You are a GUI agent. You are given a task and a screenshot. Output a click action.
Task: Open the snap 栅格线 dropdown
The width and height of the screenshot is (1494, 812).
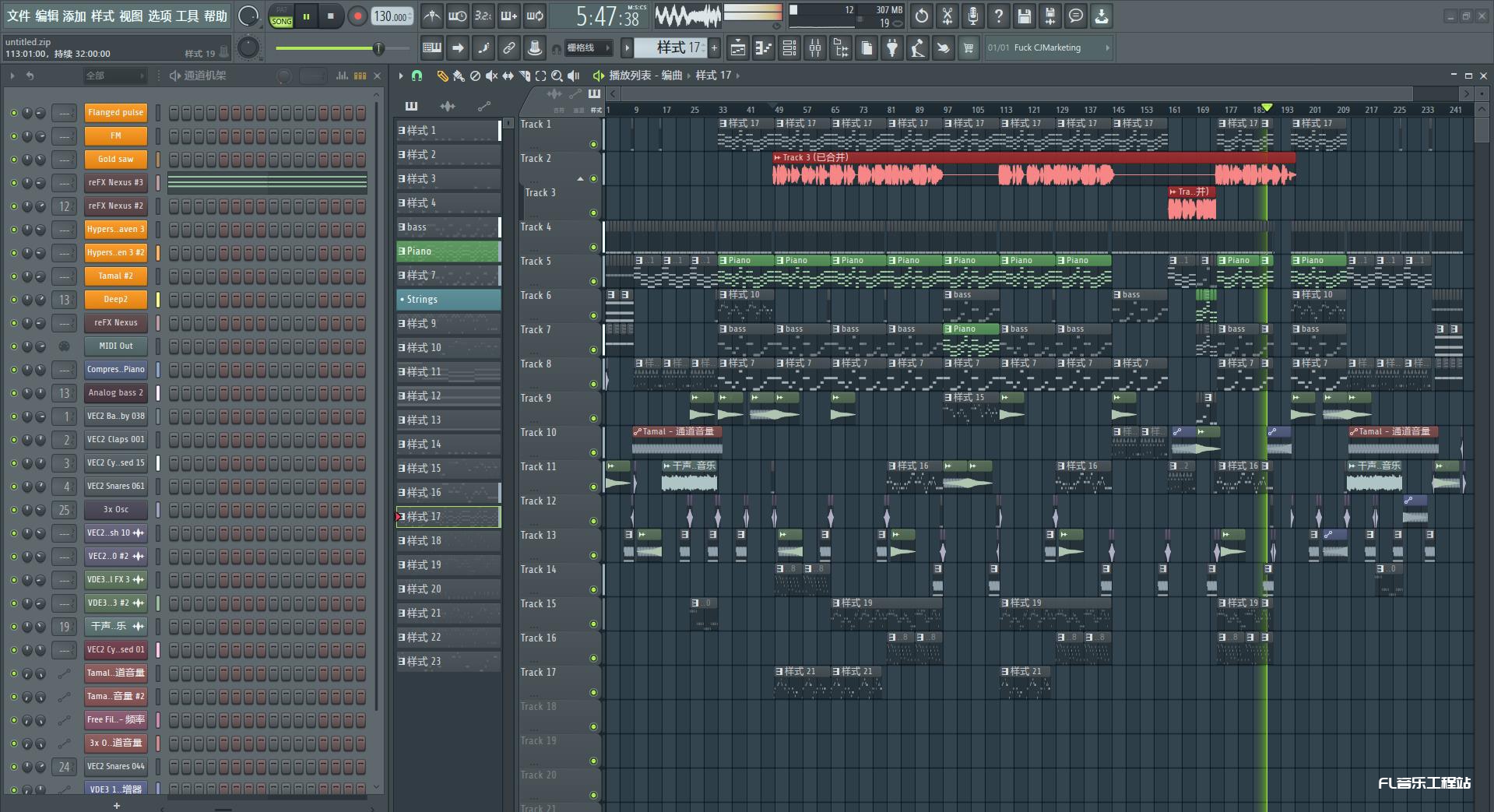(589, 48)
